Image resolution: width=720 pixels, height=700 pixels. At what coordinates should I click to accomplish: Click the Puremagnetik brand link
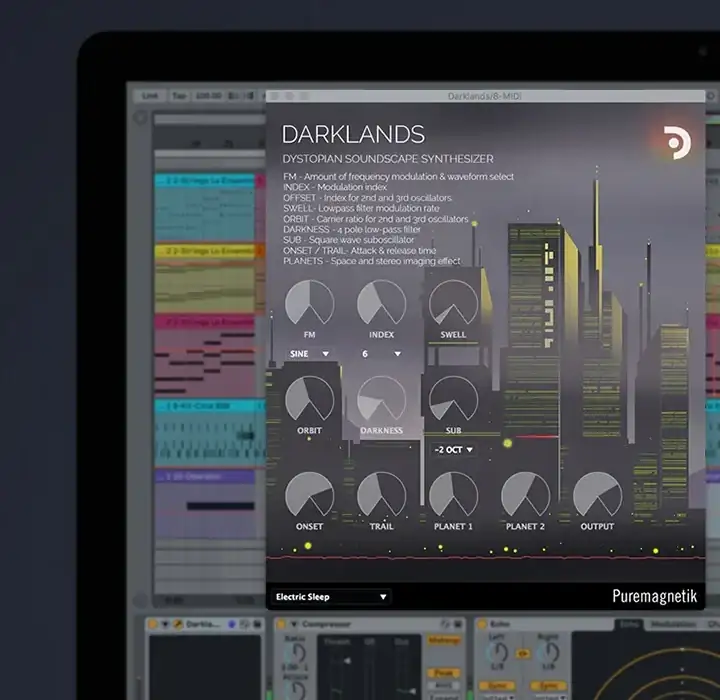click(654, 596)
